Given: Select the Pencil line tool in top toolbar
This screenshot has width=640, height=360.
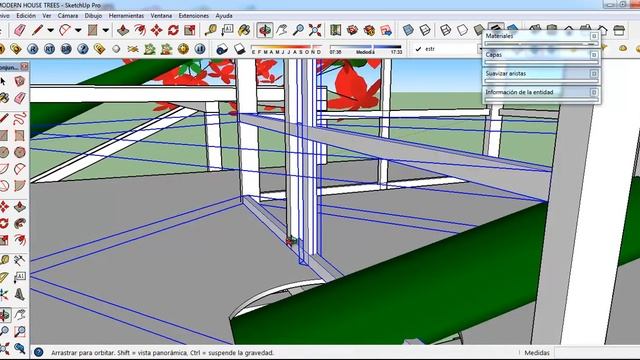Looking at the screenshot, I should (x=38, y=30).
